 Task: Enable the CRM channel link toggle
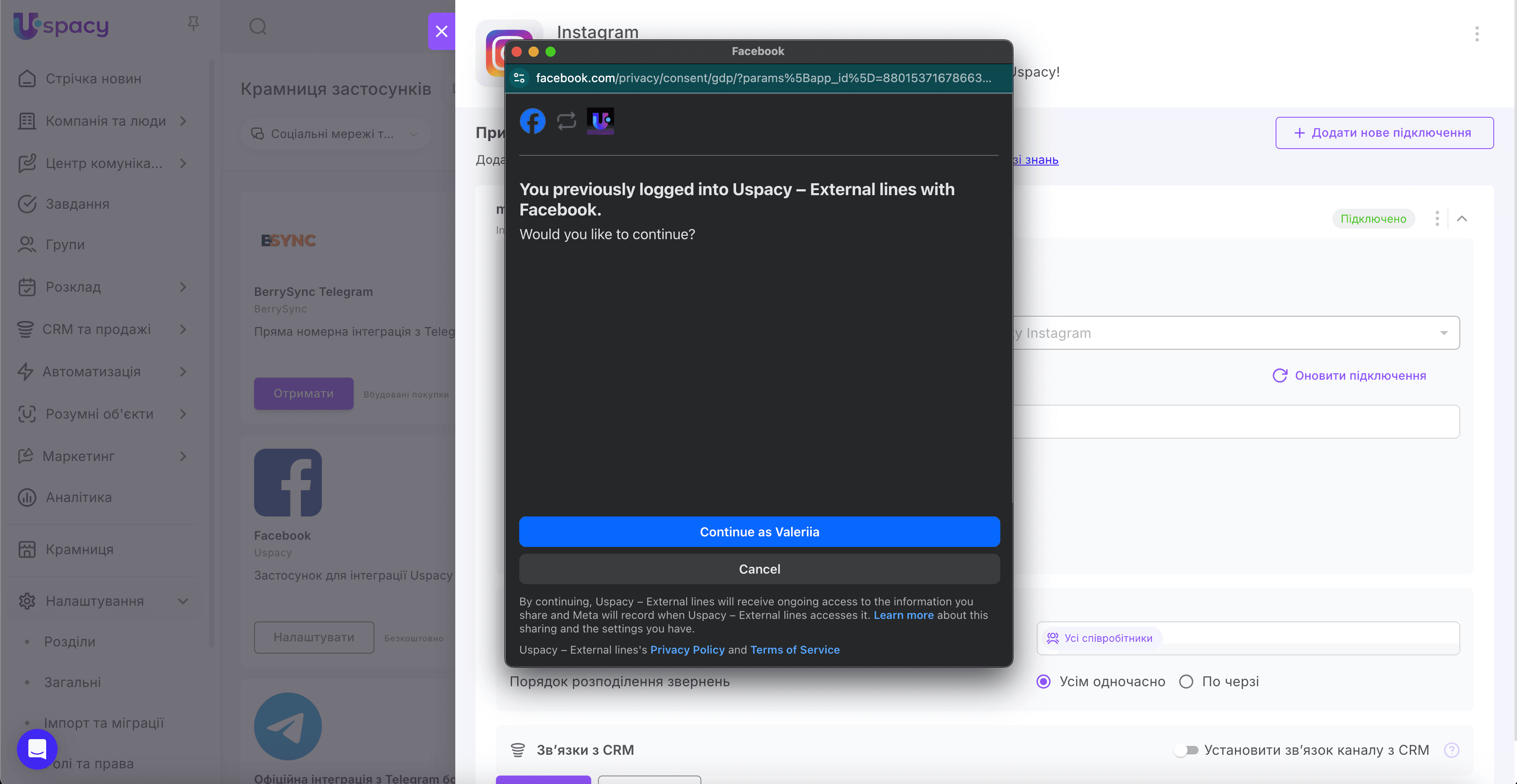(1186, 750)
